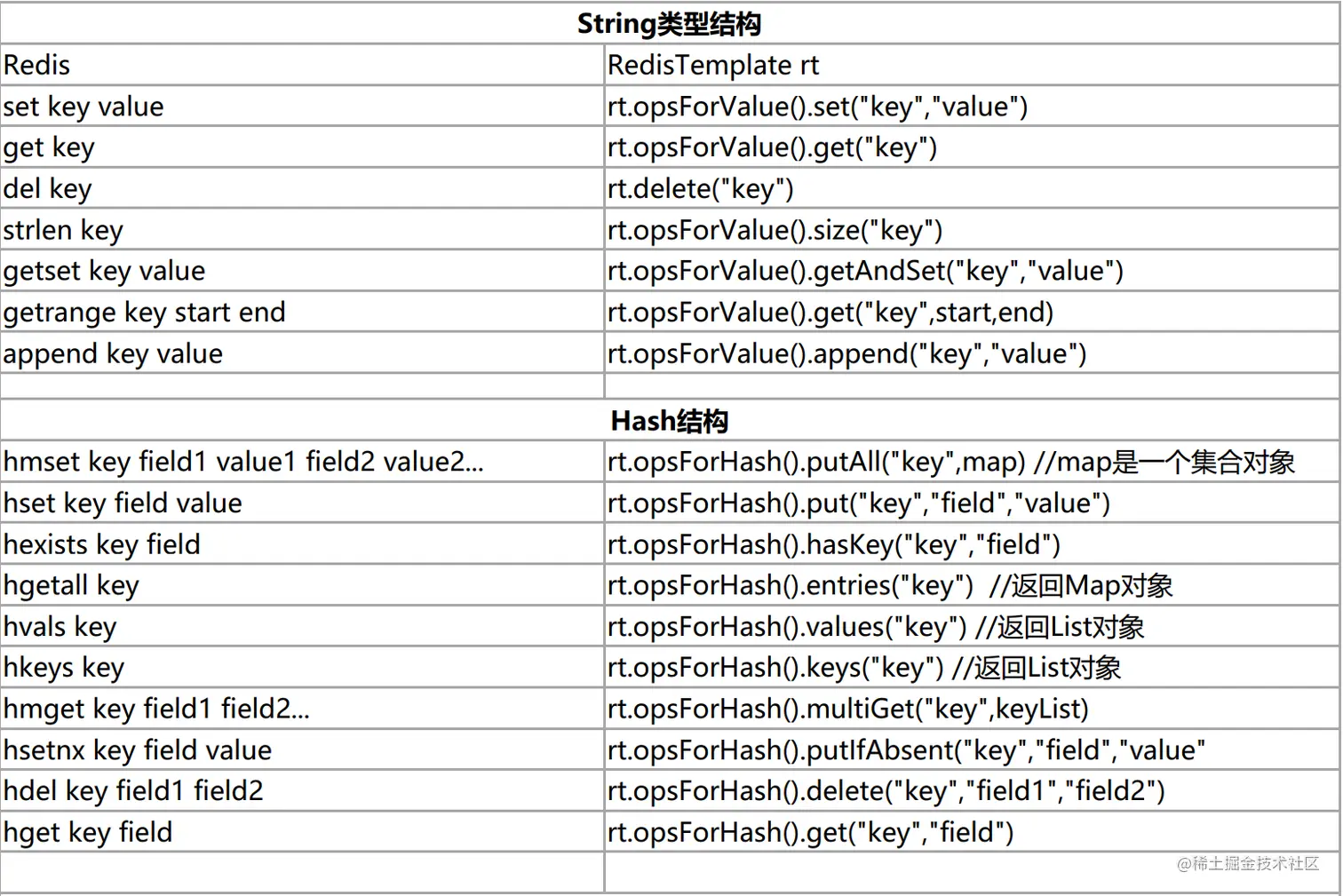Select the 'hexists key field' cell
Viewport: 1343px width, 896px height.
tap(302, 544)
